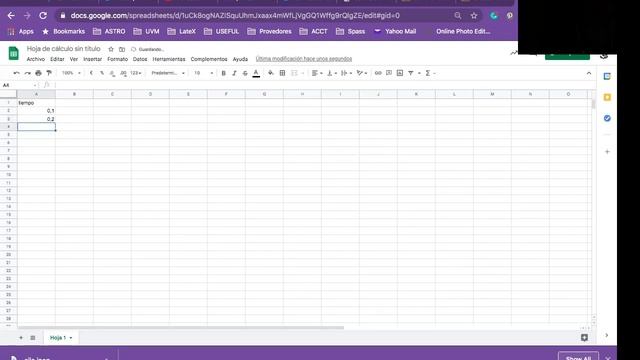Open the Explore button at bottom

(x=584, y=338)
